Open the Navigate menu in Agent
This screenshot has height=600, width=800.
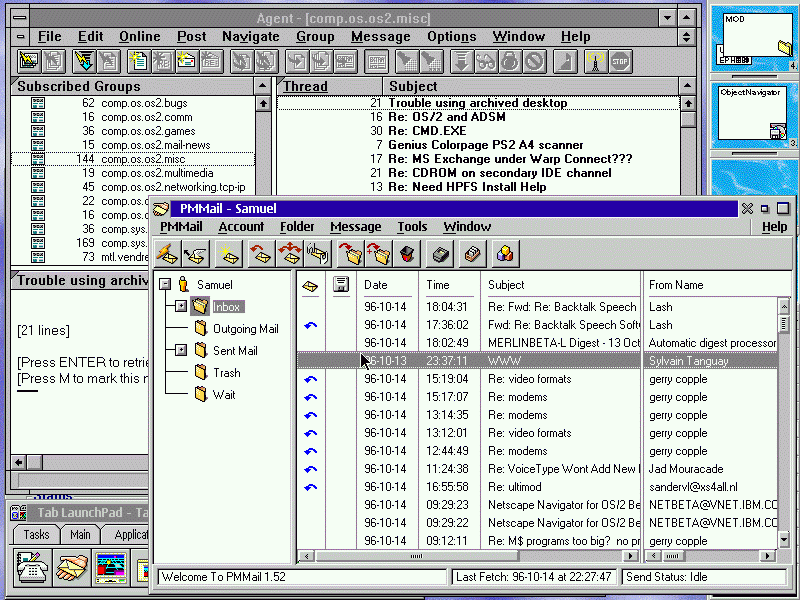pyautogui.click(x=251, y=37)
